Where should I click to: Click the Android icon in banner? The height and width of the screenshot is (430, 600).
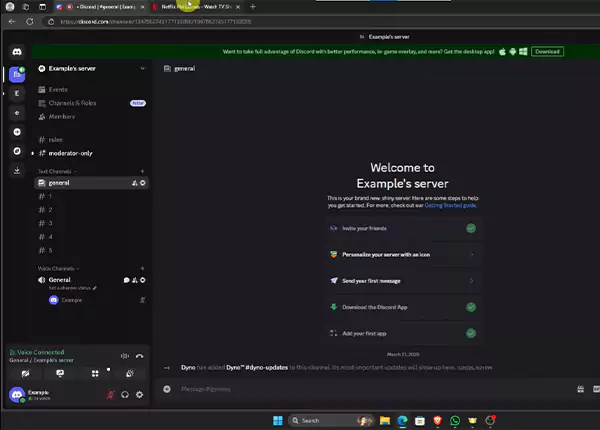513,52
